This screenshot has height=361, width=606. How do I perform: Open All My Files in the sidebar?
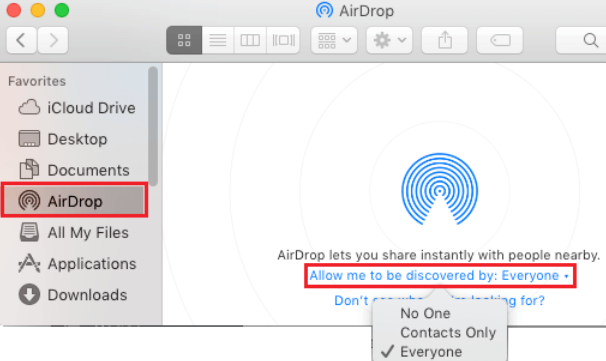pos(77,233)
